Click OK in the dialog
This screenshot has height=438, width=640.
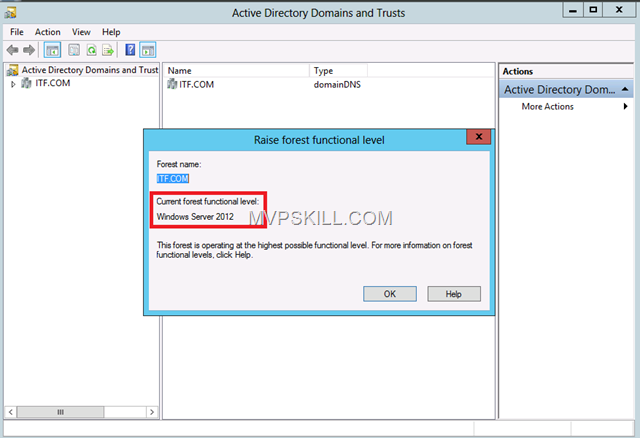[x=390, y=294]
